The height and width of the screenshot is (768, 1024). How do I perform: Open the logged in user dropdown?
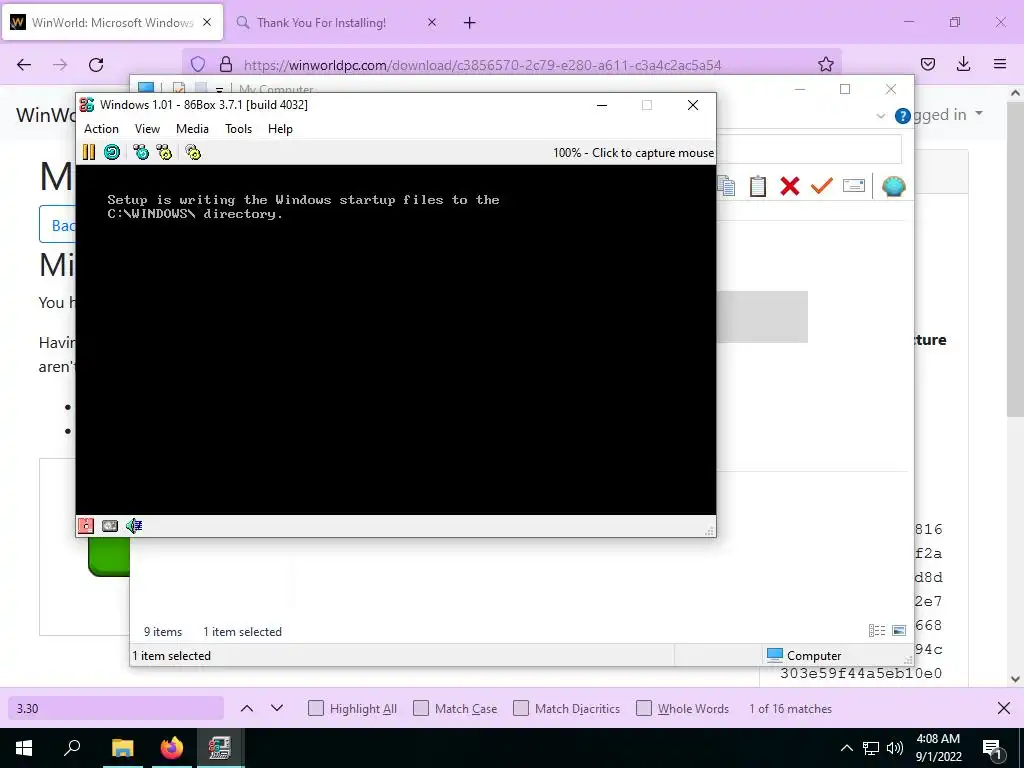coord(947,115)
